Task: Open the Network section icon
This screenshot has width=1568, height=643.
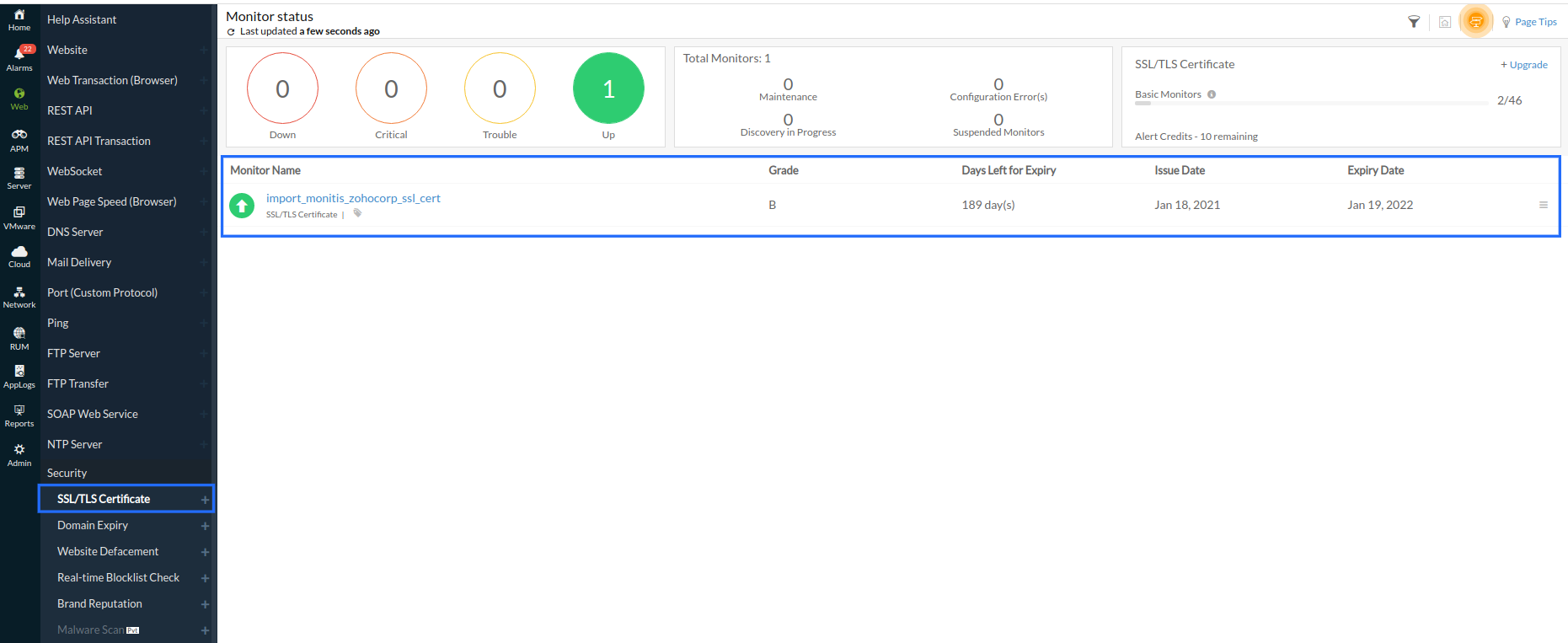Action: pyautogui.click(x=19, y=297)
